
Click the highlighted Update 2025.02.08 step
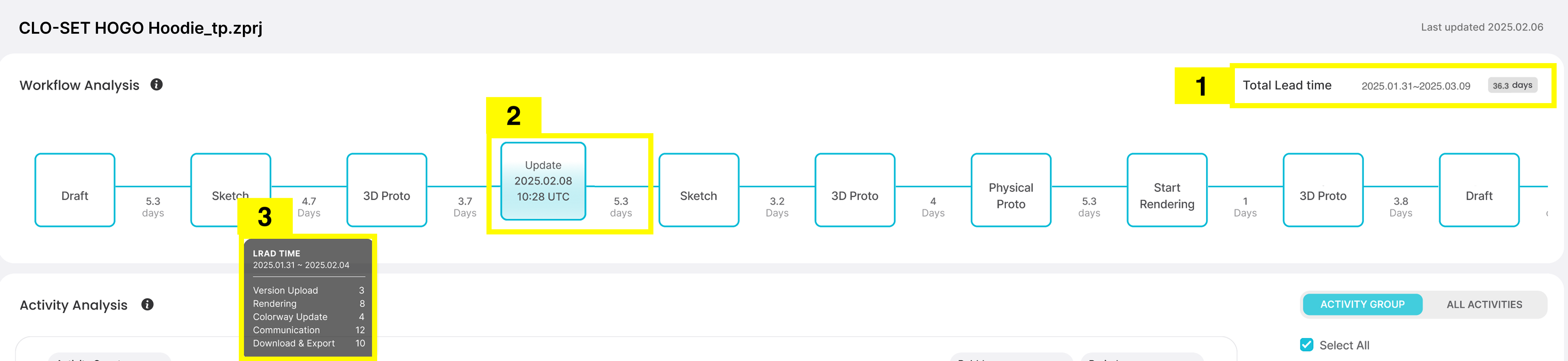coord(543,181)
